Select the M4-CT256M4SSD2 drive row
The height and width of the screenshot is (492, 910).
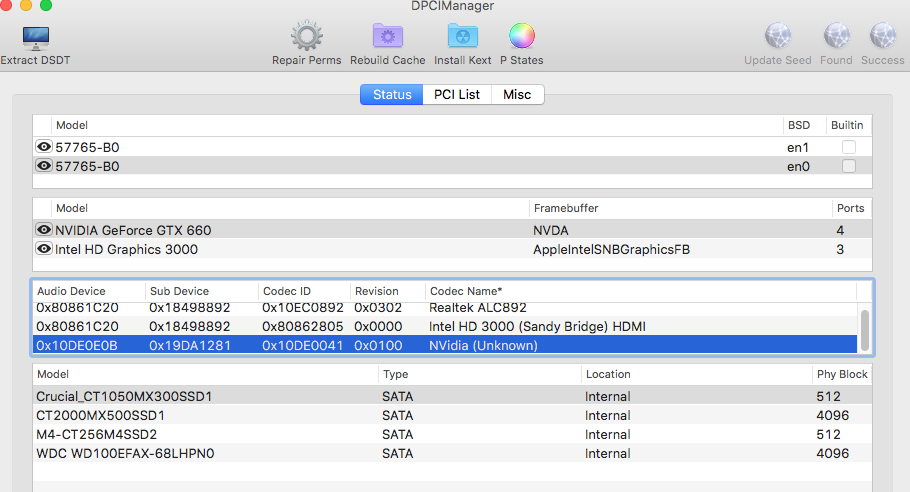(452, 434)
